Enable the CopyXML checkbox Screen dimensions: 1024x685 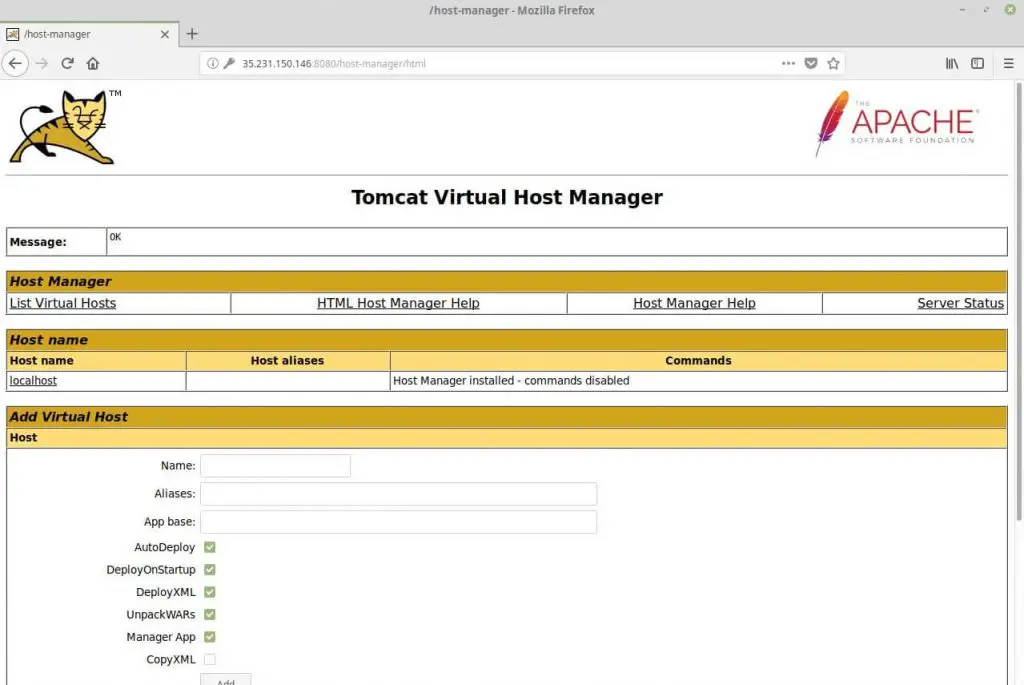[x=210, y=659]
